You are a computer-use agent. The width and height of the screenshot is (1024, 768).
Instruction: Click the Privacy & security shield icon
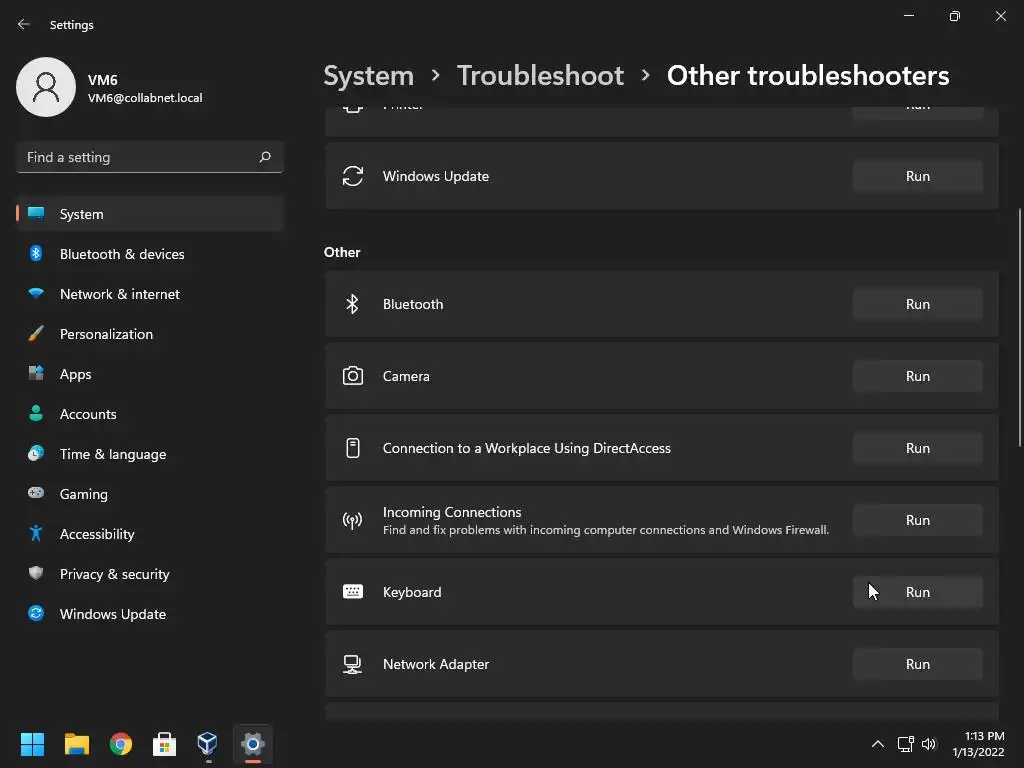pyautogui.click(x=36, y=573)
